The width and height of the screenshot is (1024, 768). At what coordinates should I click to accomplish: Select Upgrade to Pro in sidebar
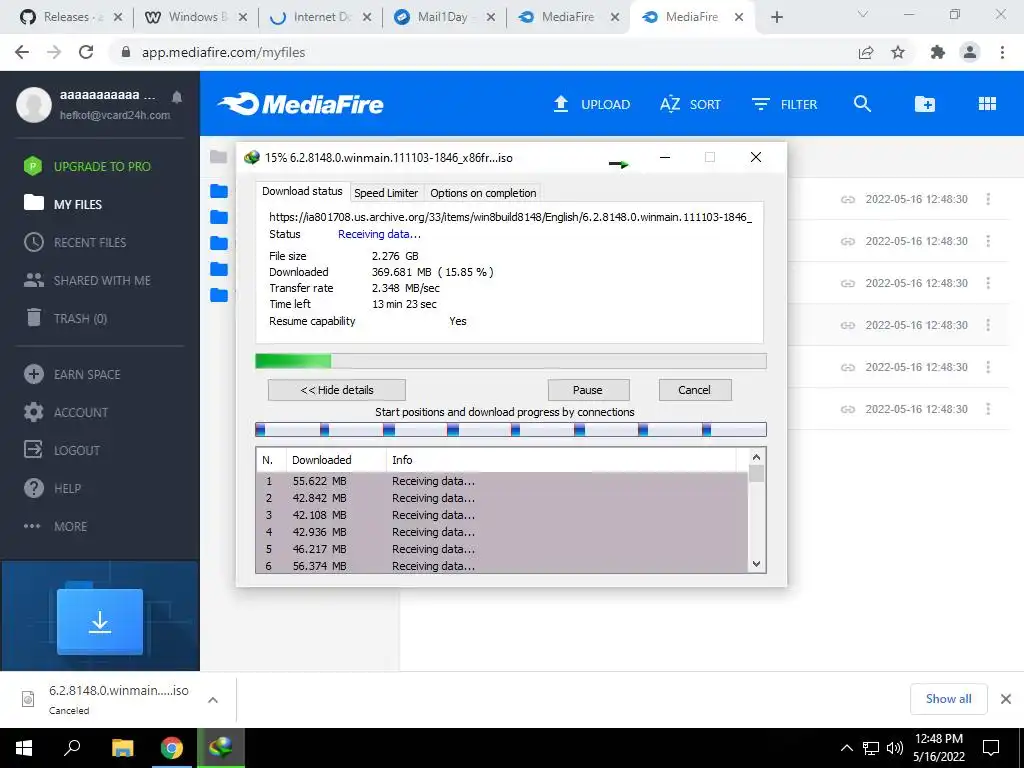click(x=88, y=167)
